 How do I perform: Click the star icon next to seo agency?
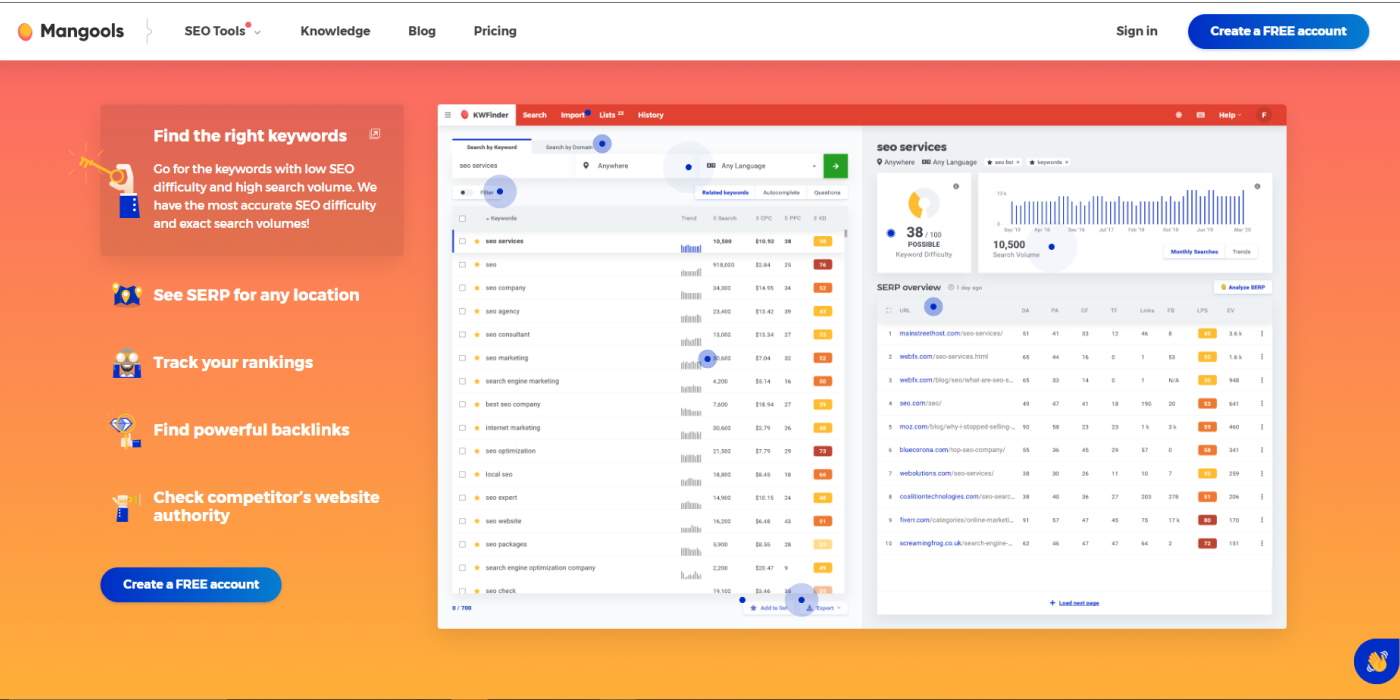477,311
